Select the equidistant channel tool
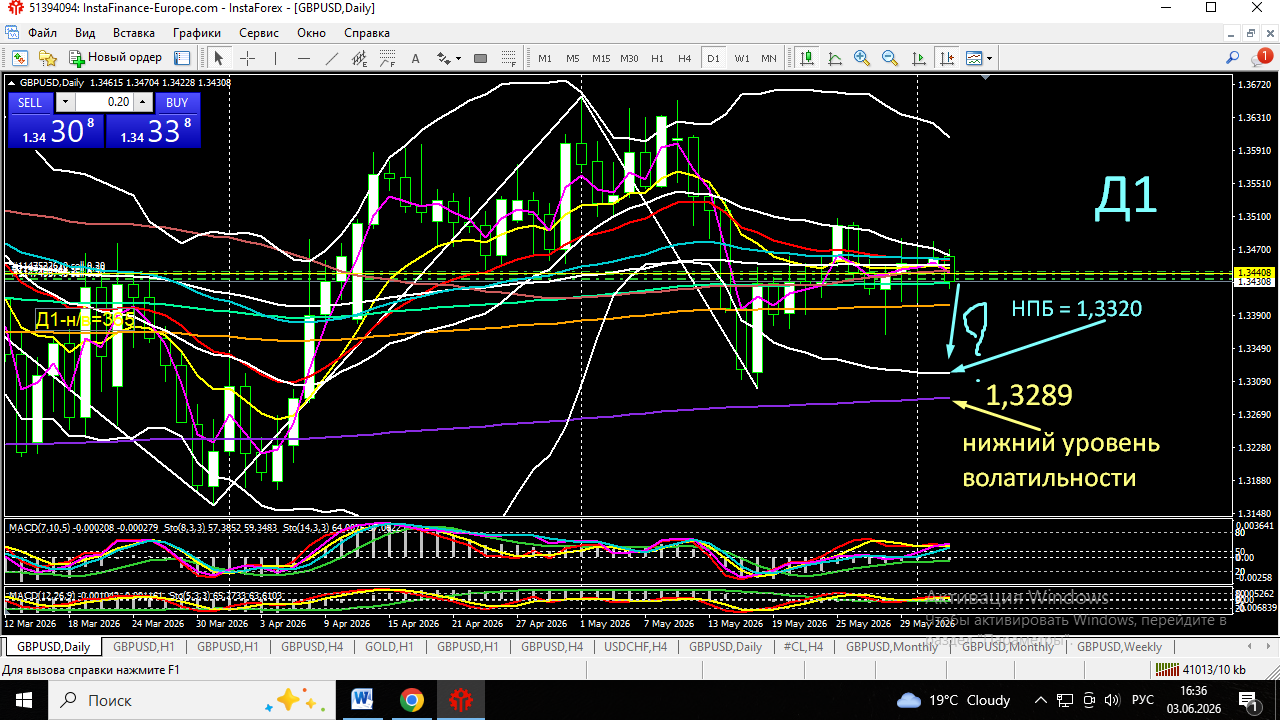The height and width of the screenshot is (720, 1280). (x=360, y=58)
